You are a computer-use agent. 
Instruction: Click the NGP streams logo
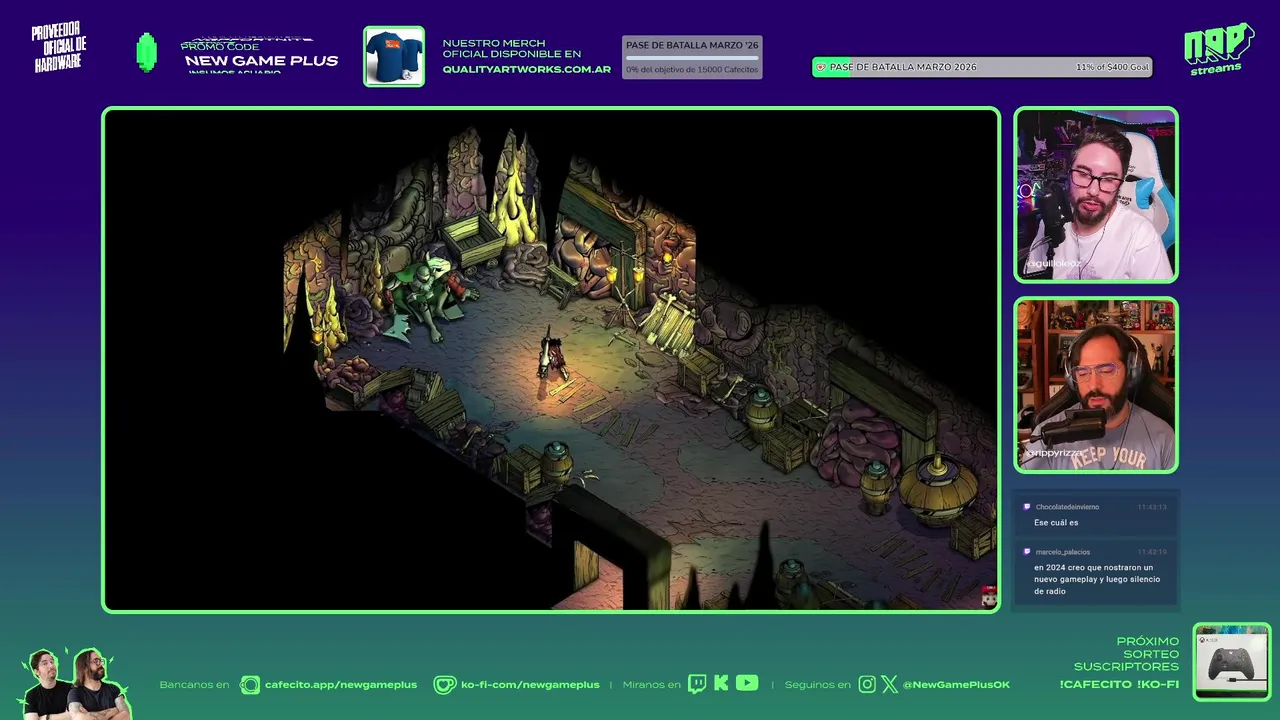(x=1219, y=49)
